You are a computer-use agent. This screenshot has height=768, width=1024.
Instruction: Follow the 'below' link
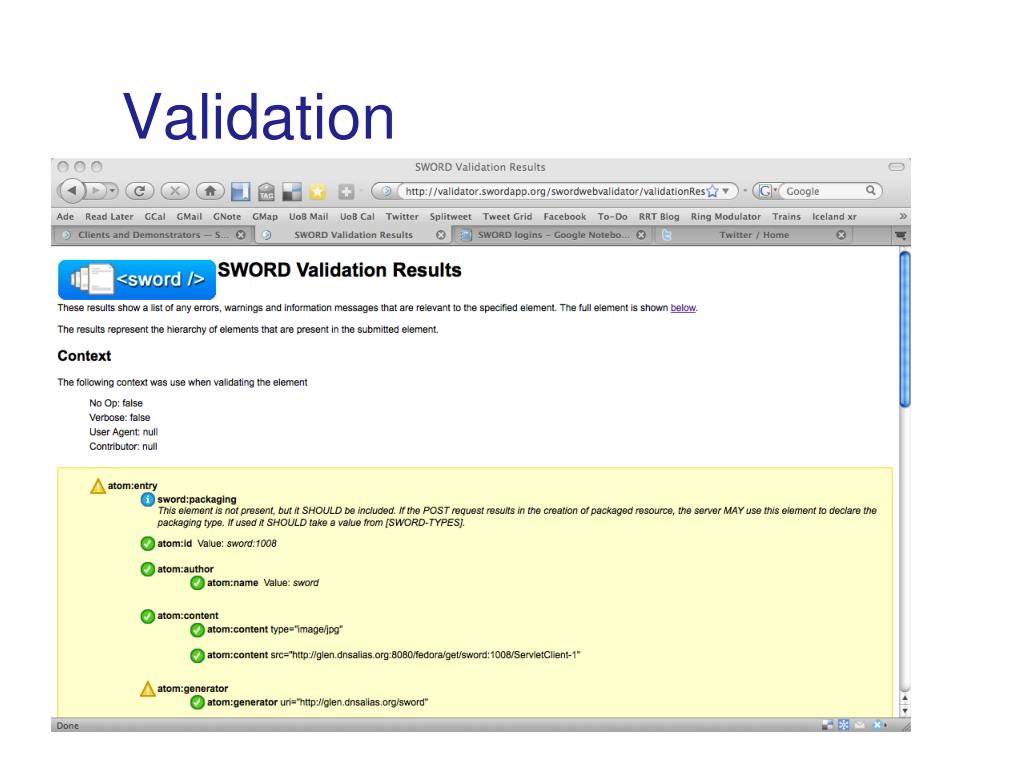point(683,308)
